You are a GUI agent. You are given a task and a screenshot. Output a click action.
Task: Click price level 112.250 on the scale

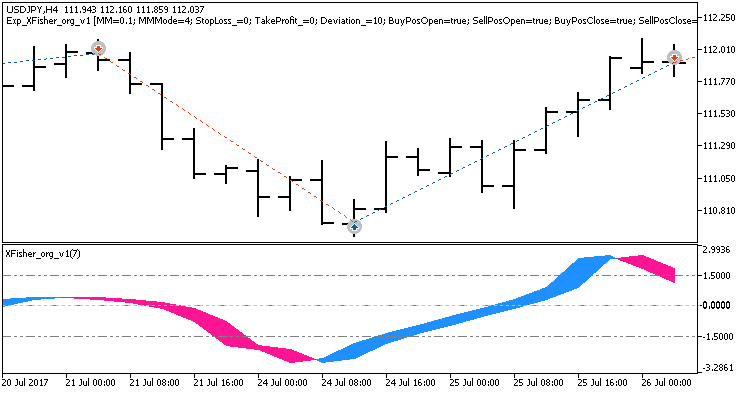[719, 18]
